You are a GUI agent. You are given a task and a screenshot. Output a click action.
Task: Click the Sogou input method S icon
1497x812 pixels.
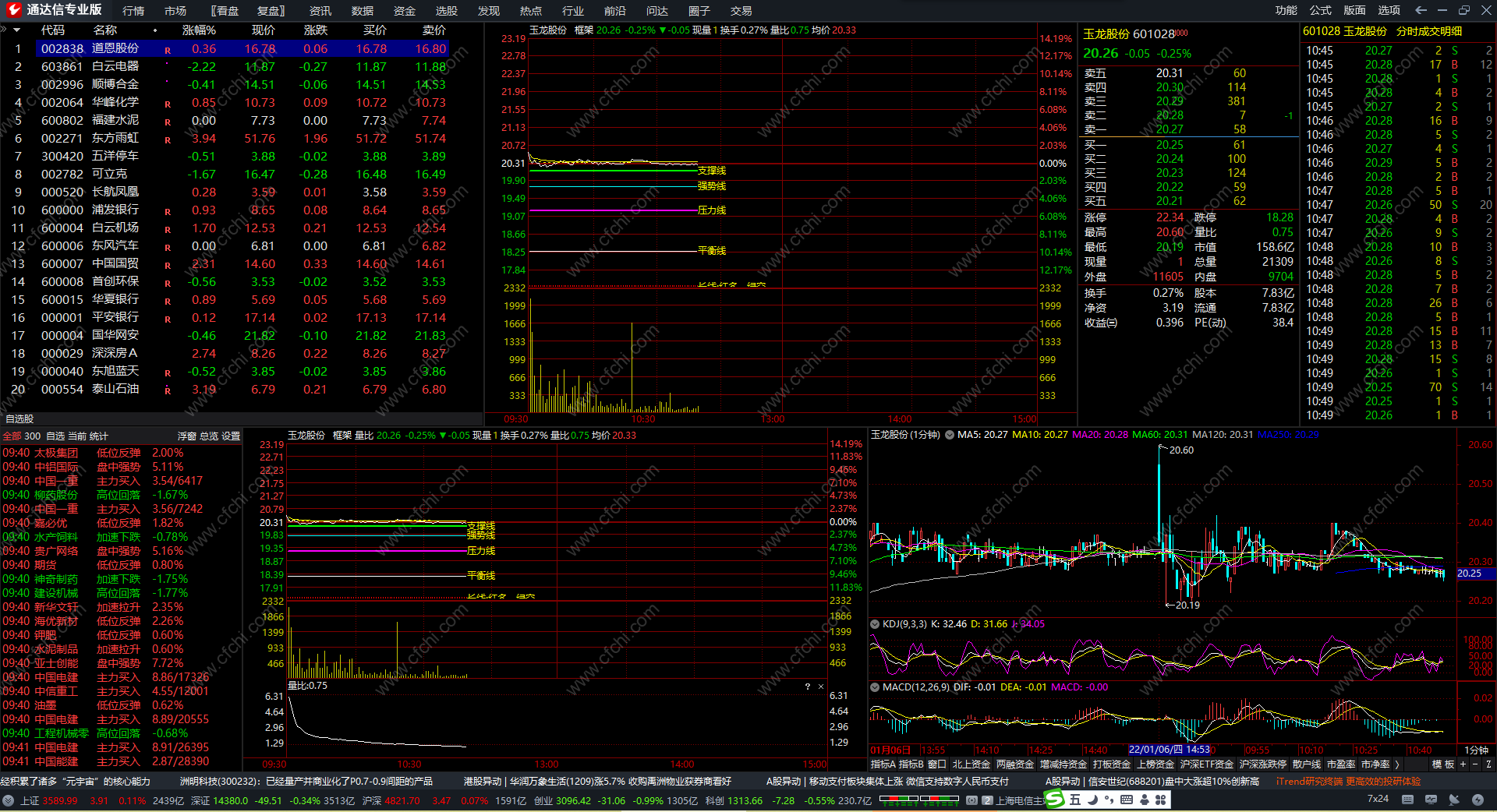(x=1055, y=800)
